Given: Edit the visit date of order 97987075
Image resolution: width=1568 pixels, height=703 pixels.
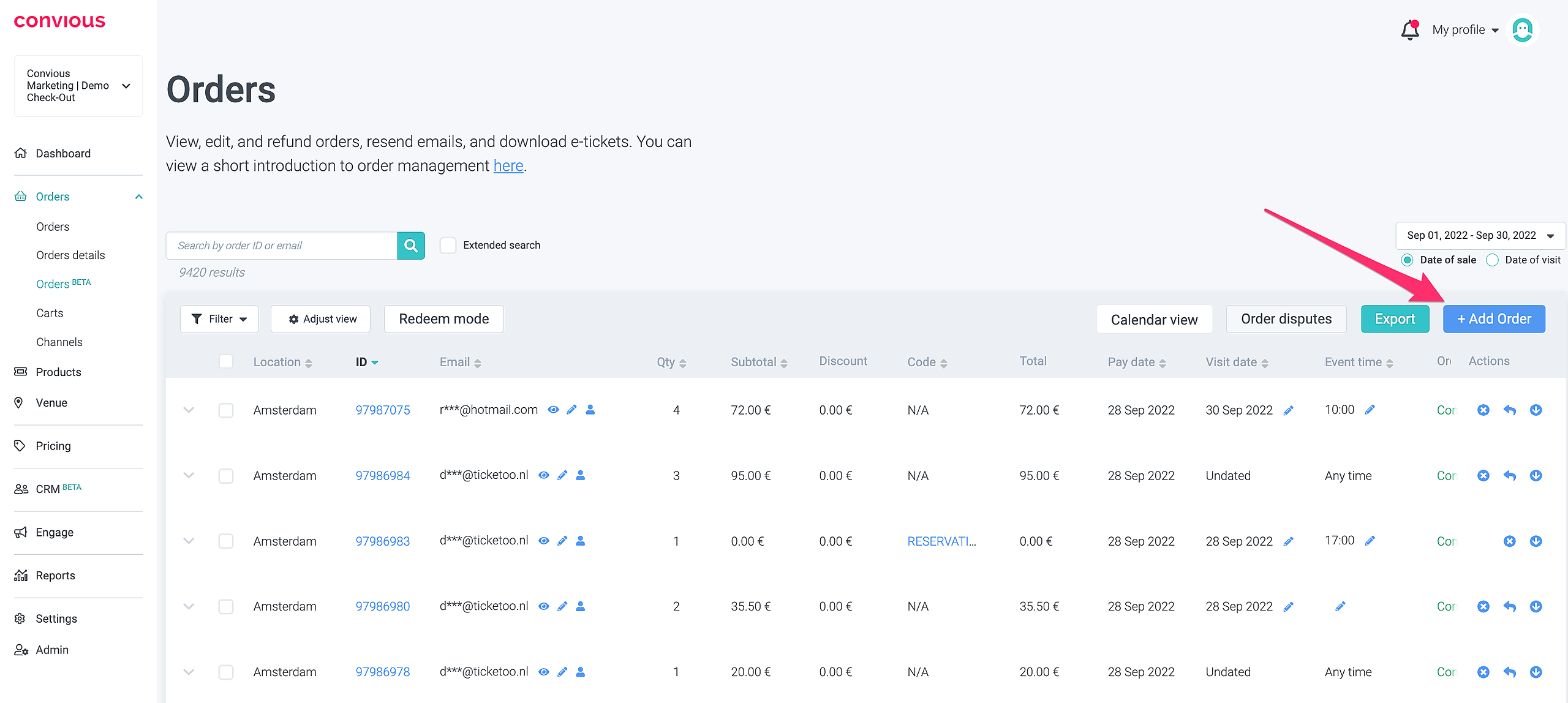Looking at the screenshot, I should [x=1289, y=410].
